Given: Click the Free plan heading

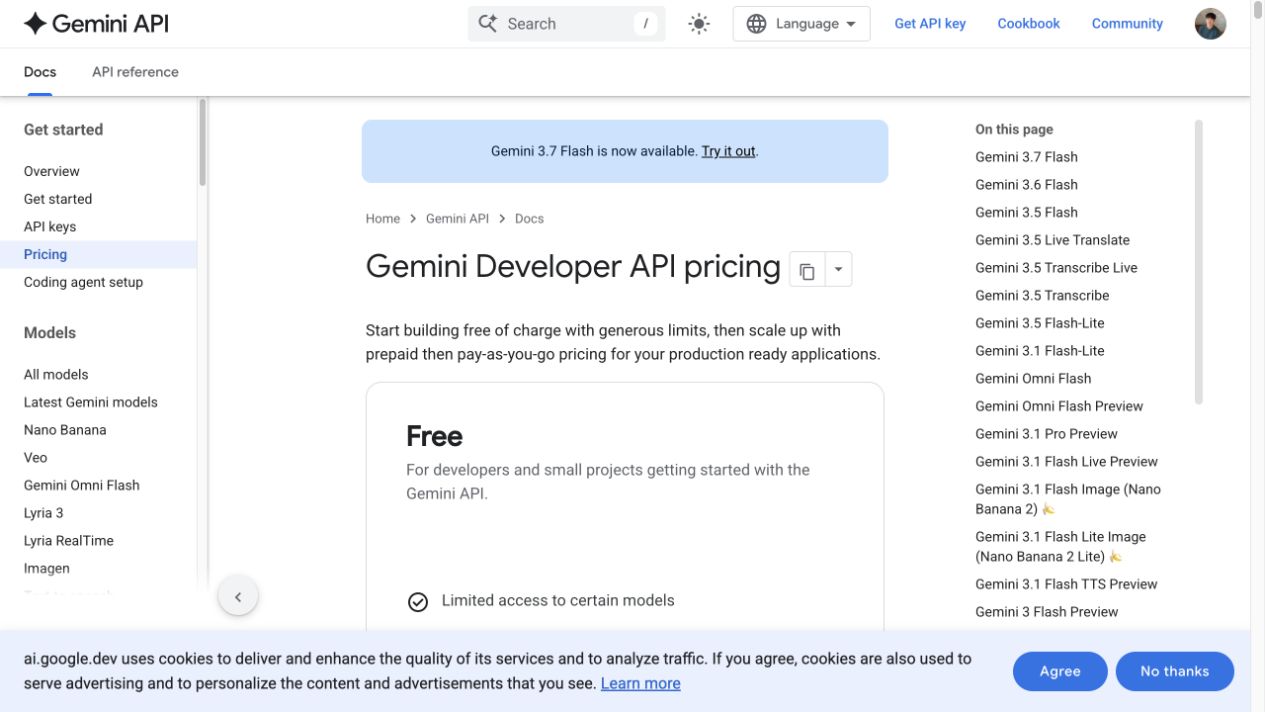Looking at the screenshot, I should [434, 436].
